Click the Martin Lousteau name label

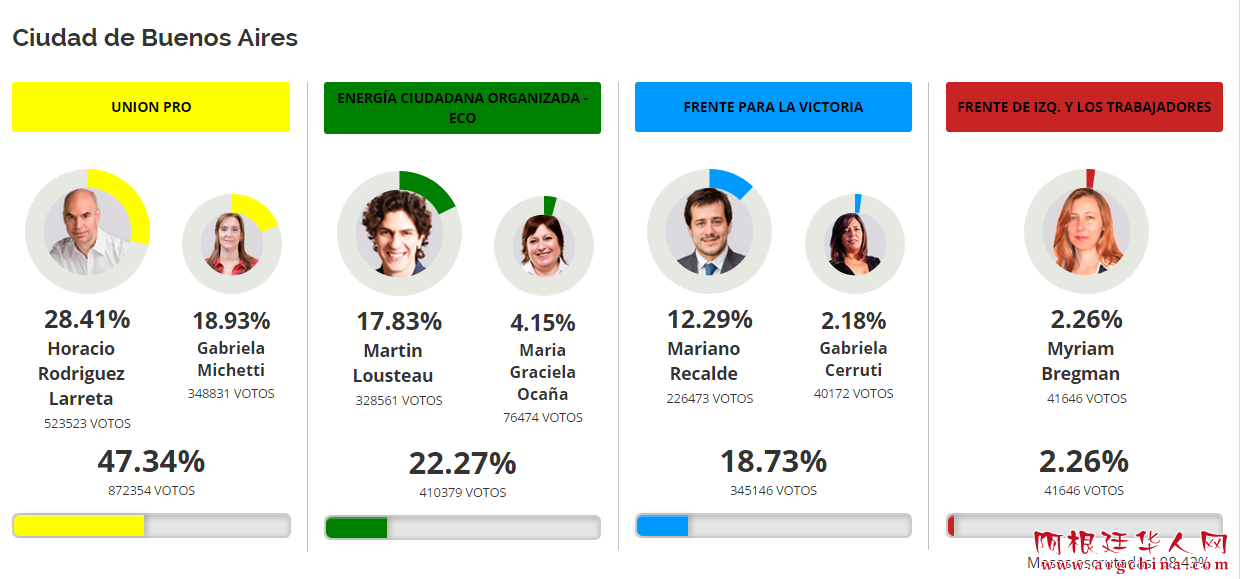[x=393, y=363]
